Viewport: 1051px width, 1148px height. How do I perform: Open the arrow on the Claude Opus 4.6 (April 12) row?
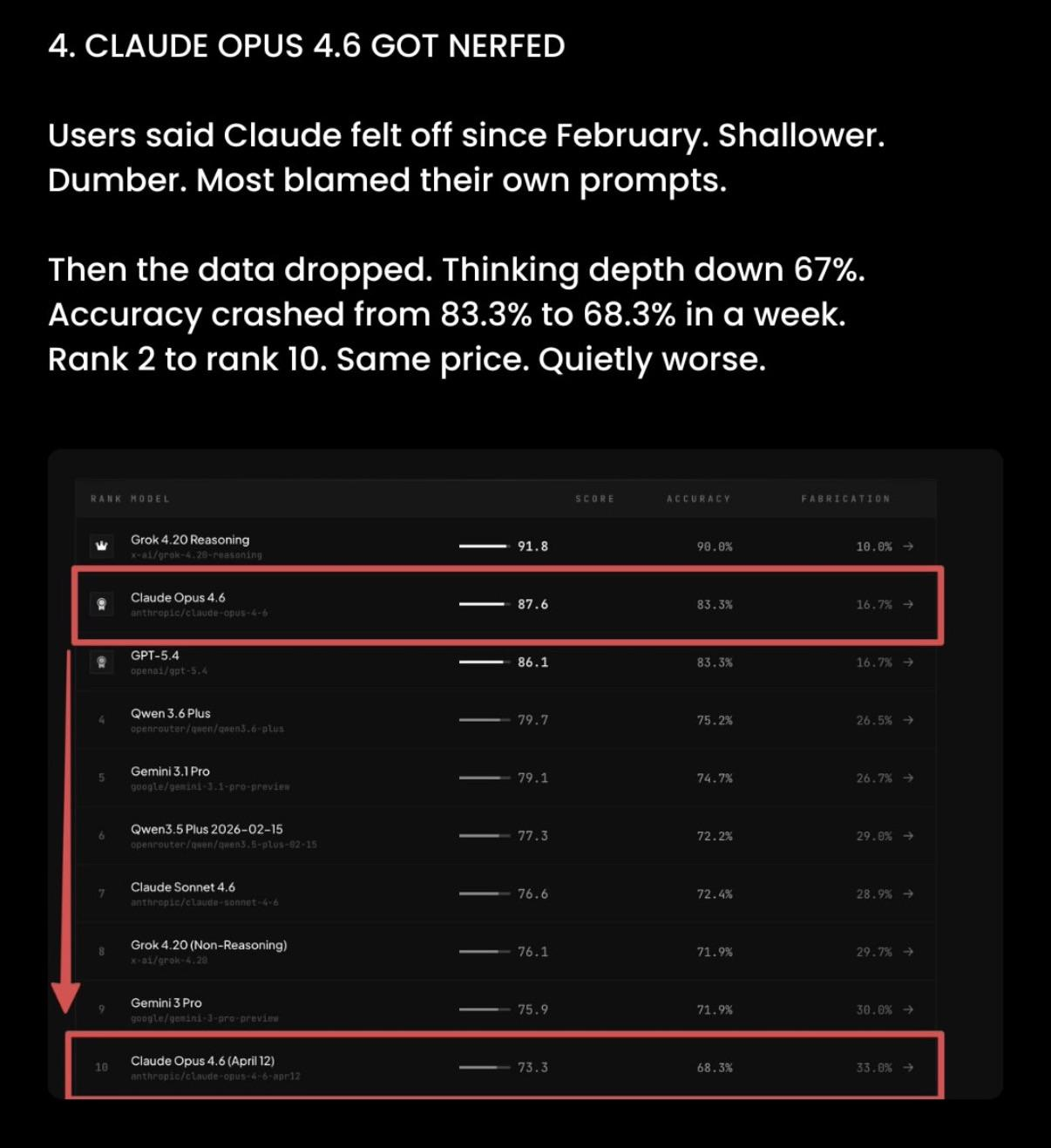pos(908,1067)
